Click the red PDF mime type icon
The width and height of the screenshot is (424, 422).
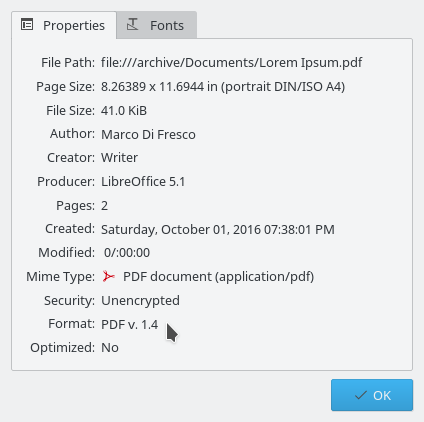pos(108,276)
